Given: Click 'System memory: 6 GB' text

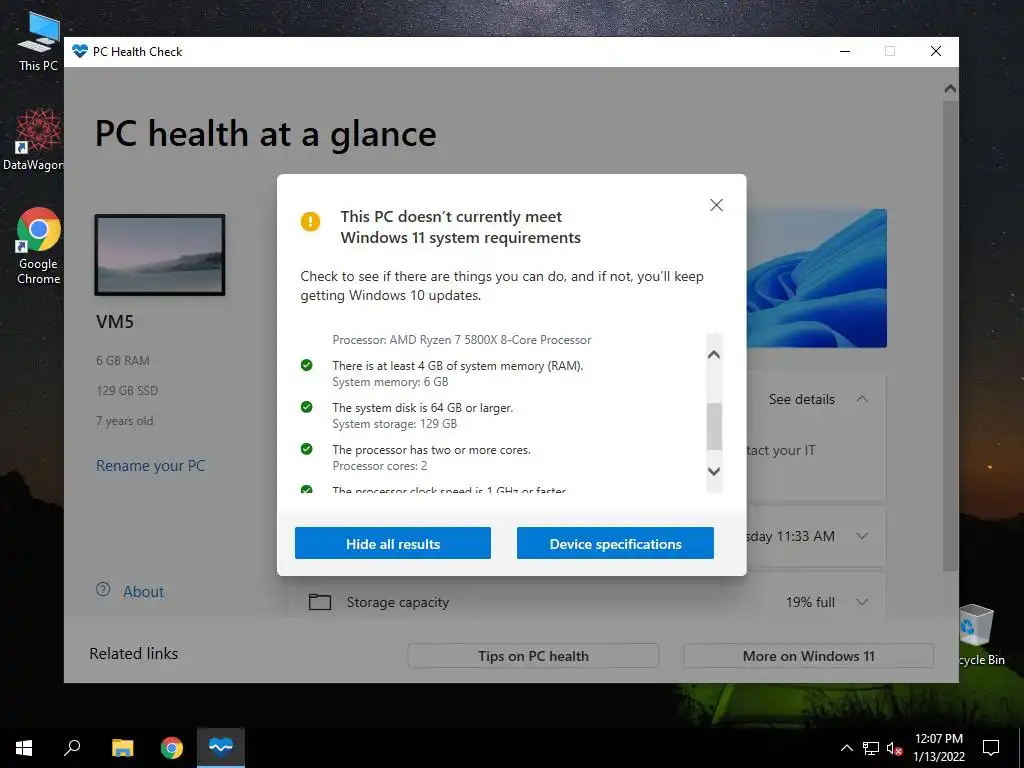Looking at the screenshot, I should click(x=390, y=382).
